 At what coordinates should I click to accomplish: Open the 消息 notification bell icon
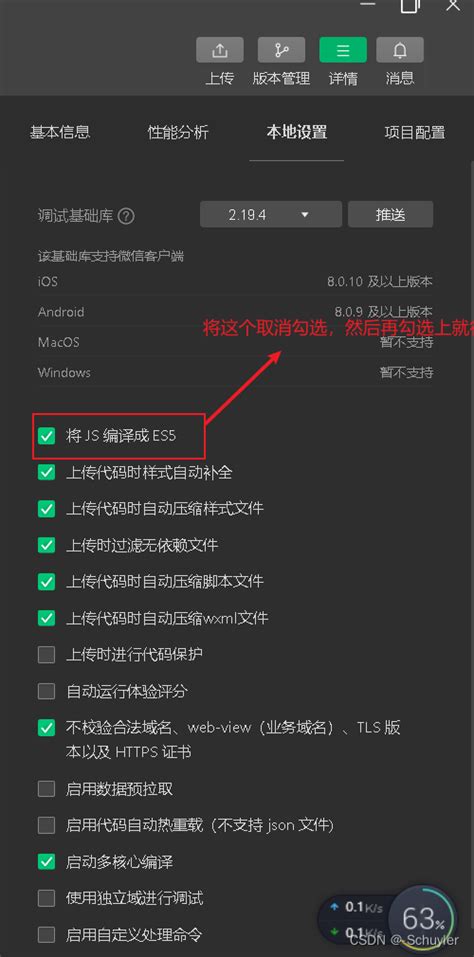(400, 50)
